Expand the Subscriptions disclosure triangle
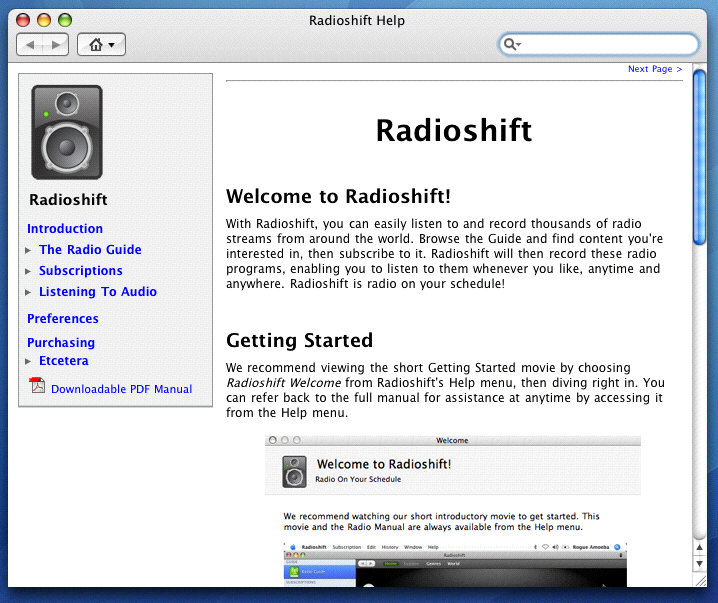The width and height of the screenshot is (718, 603). click(x=28, y=272)
